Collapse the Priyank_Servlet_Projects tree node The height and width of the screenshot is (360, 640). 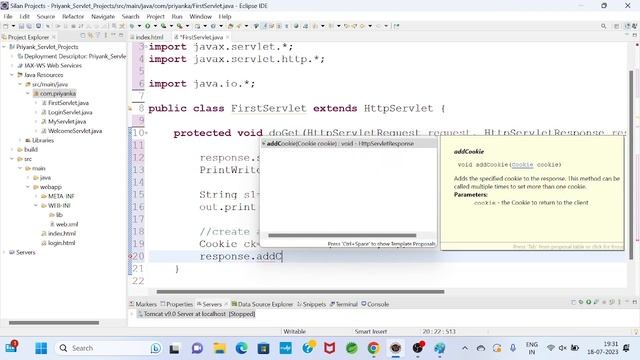pyautogui.click(x=4, y=47)
